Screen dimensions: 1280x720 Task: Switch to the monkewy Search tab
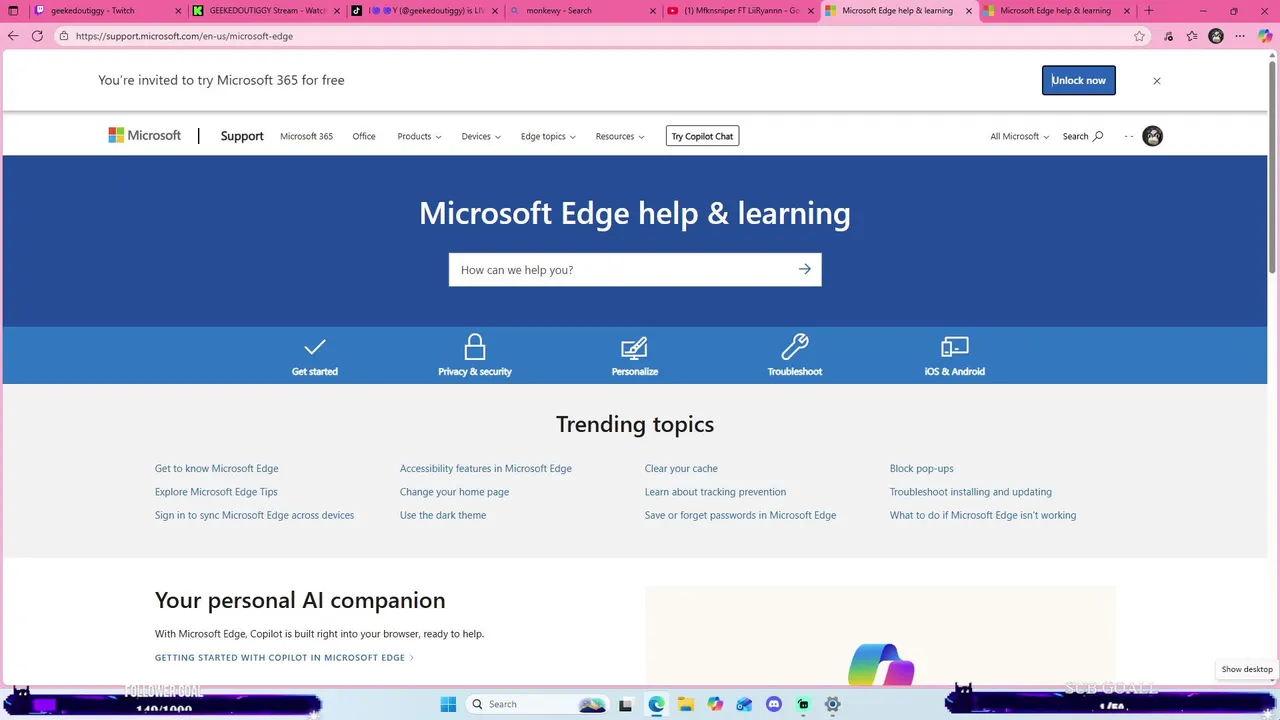click(582, 11)
